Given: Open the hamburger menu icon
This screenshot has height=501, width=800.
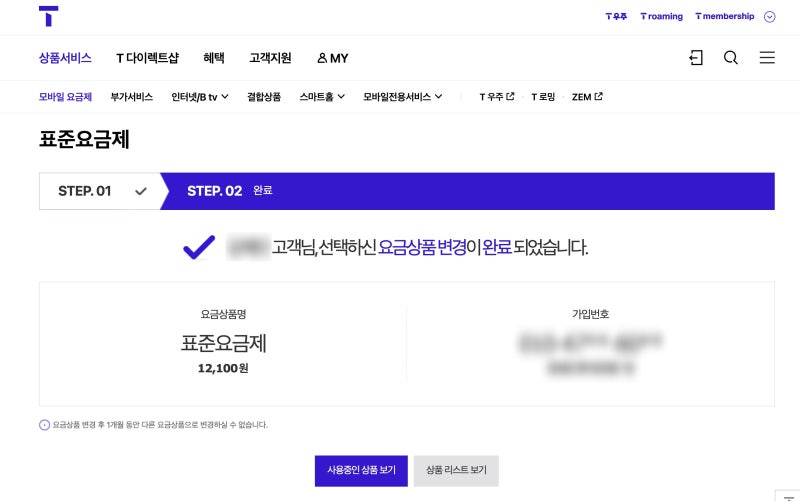Looking at the screenshot, I should (x=767, y=58).
